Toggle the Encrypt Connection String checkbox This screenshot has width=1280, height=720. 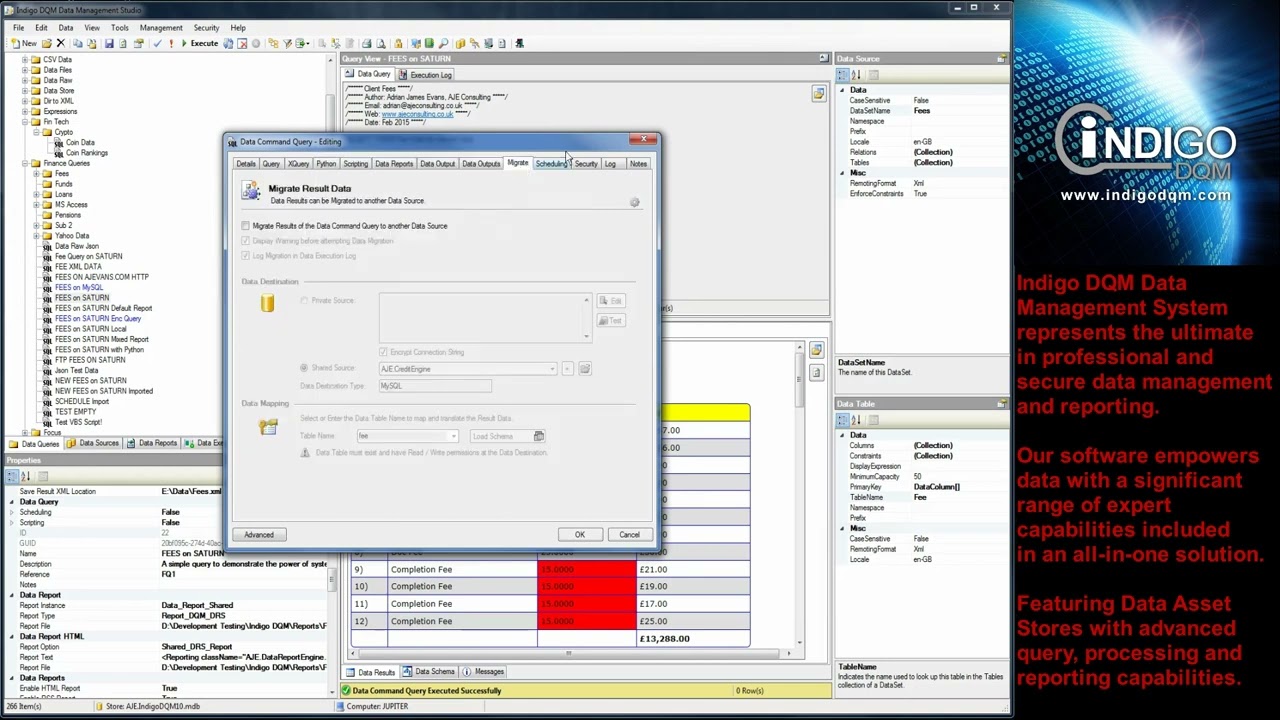coord(383,352)
